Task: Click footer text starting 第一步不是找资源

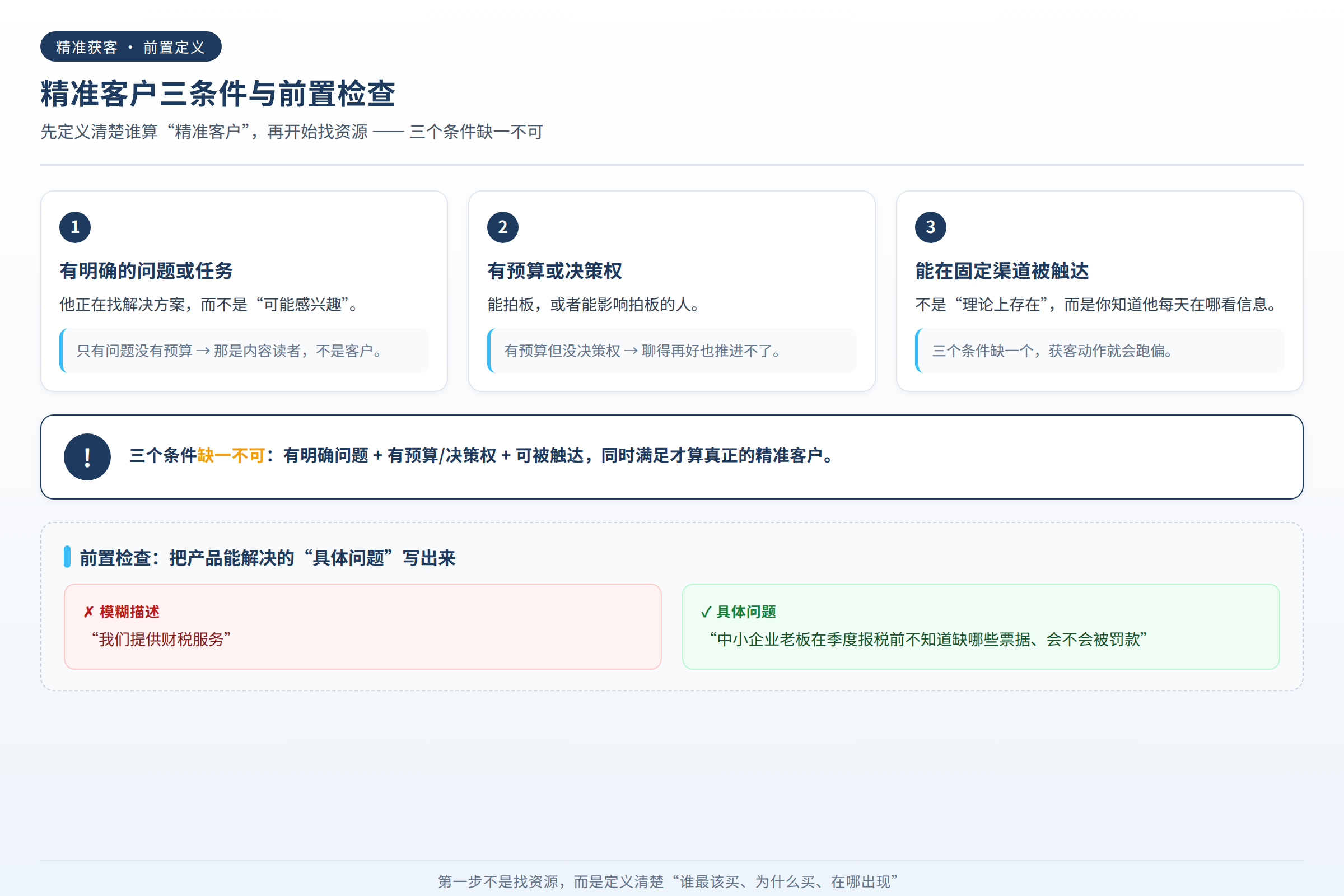Action: tap(668, 881)
